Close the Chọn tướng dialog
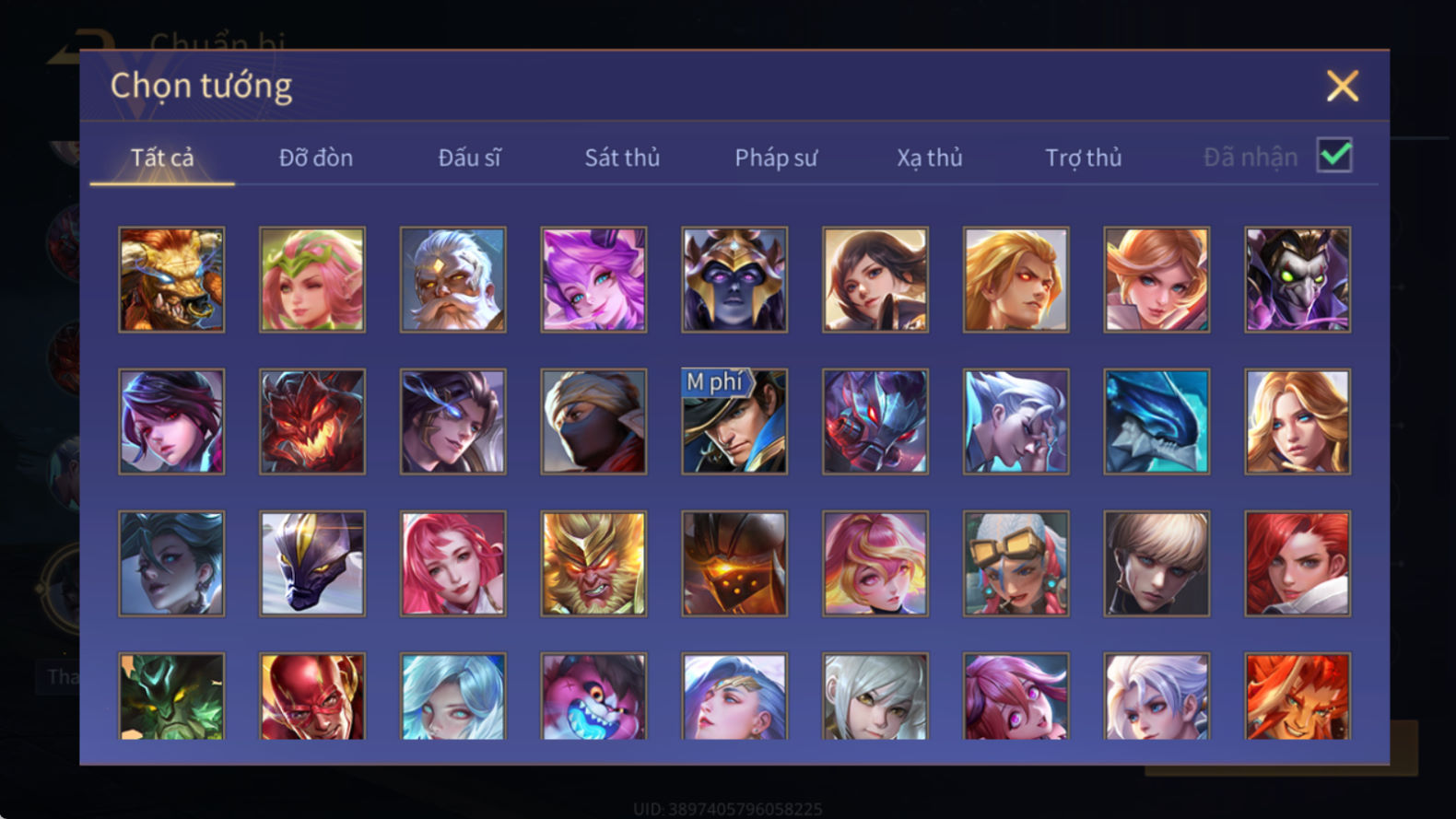This screenshot has width=1456, height=819. pos(1342,86)
